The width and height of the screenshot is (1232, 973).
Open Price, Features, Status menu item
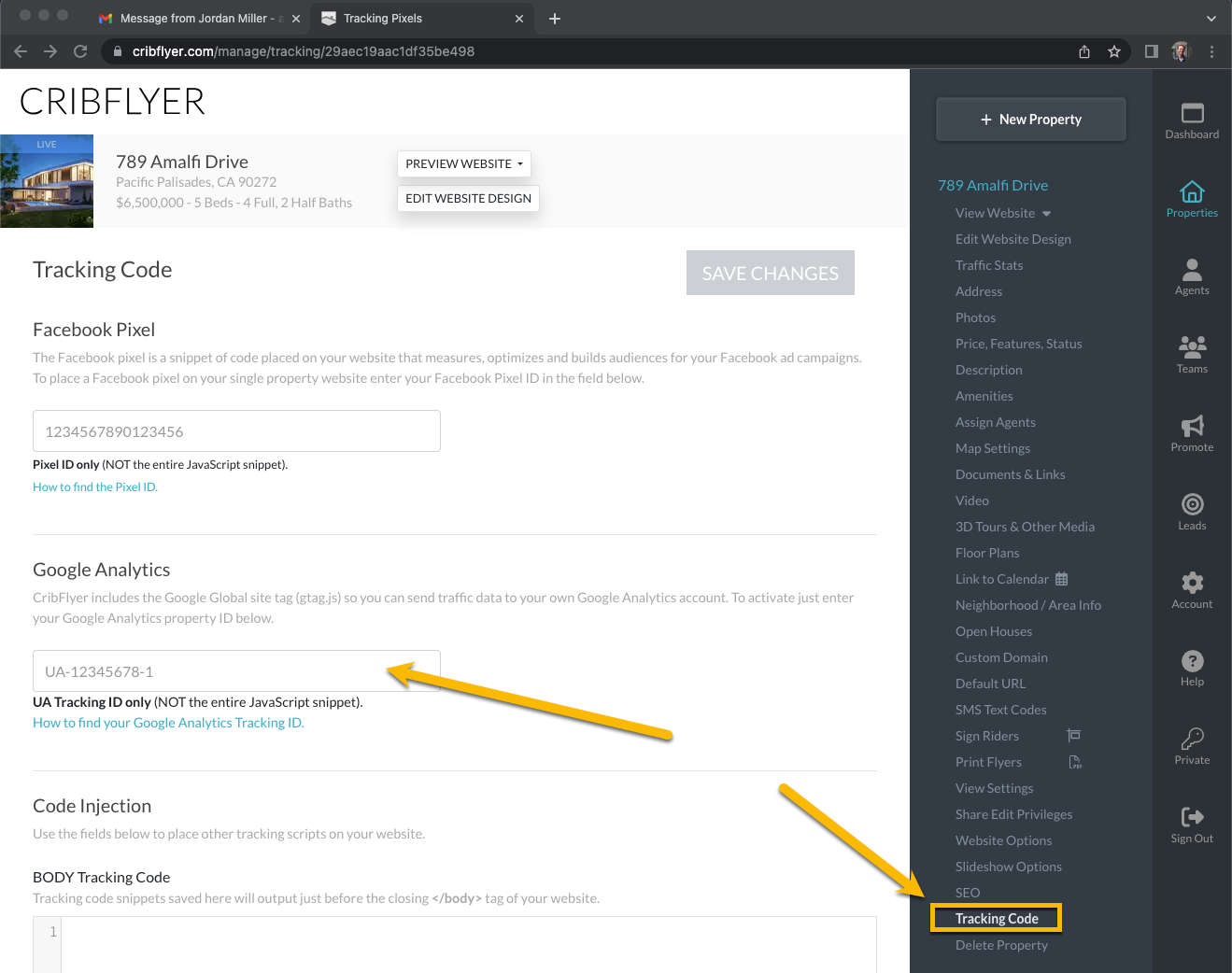coord(1018,344)
